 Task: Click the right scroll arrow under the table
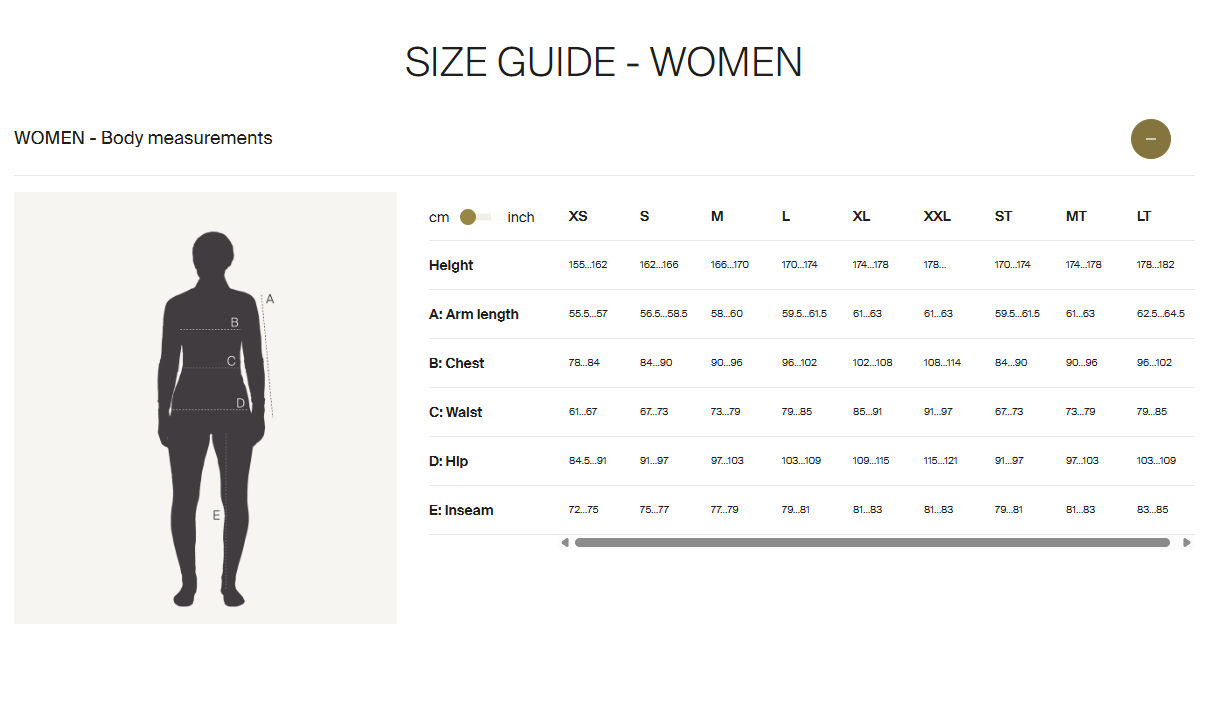click(1187, 543)
